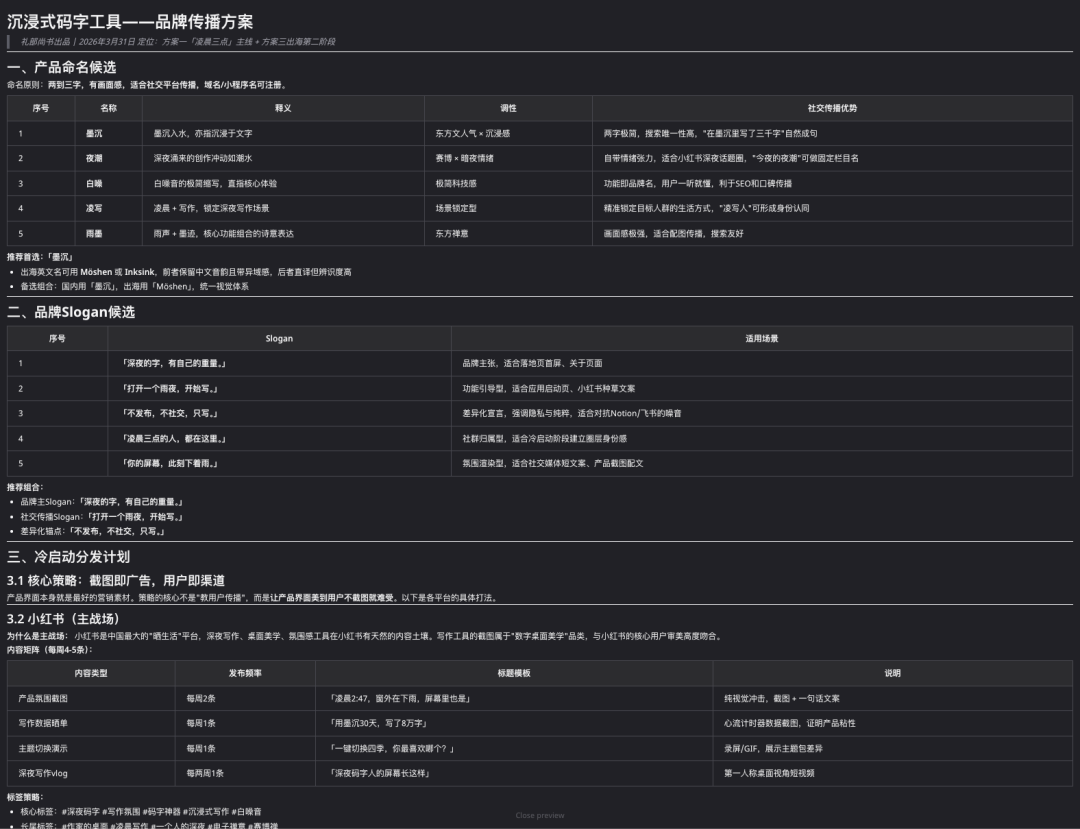Click the 3.1 核心策略 subheading
The image size is (1080, 829).
116,580
